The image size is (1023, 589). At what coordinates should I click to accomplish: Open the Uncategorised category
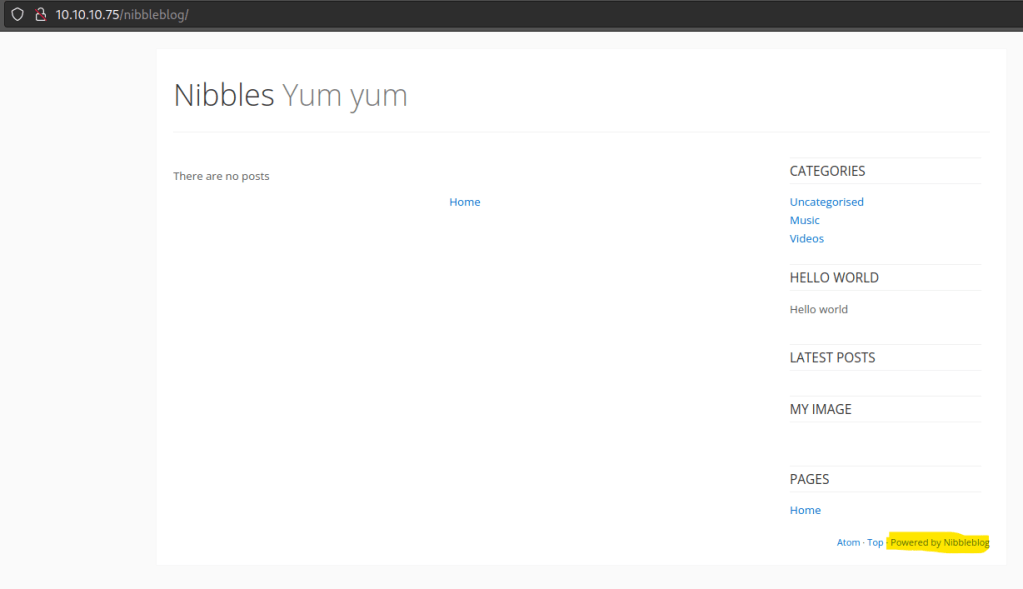click(826, 202)
